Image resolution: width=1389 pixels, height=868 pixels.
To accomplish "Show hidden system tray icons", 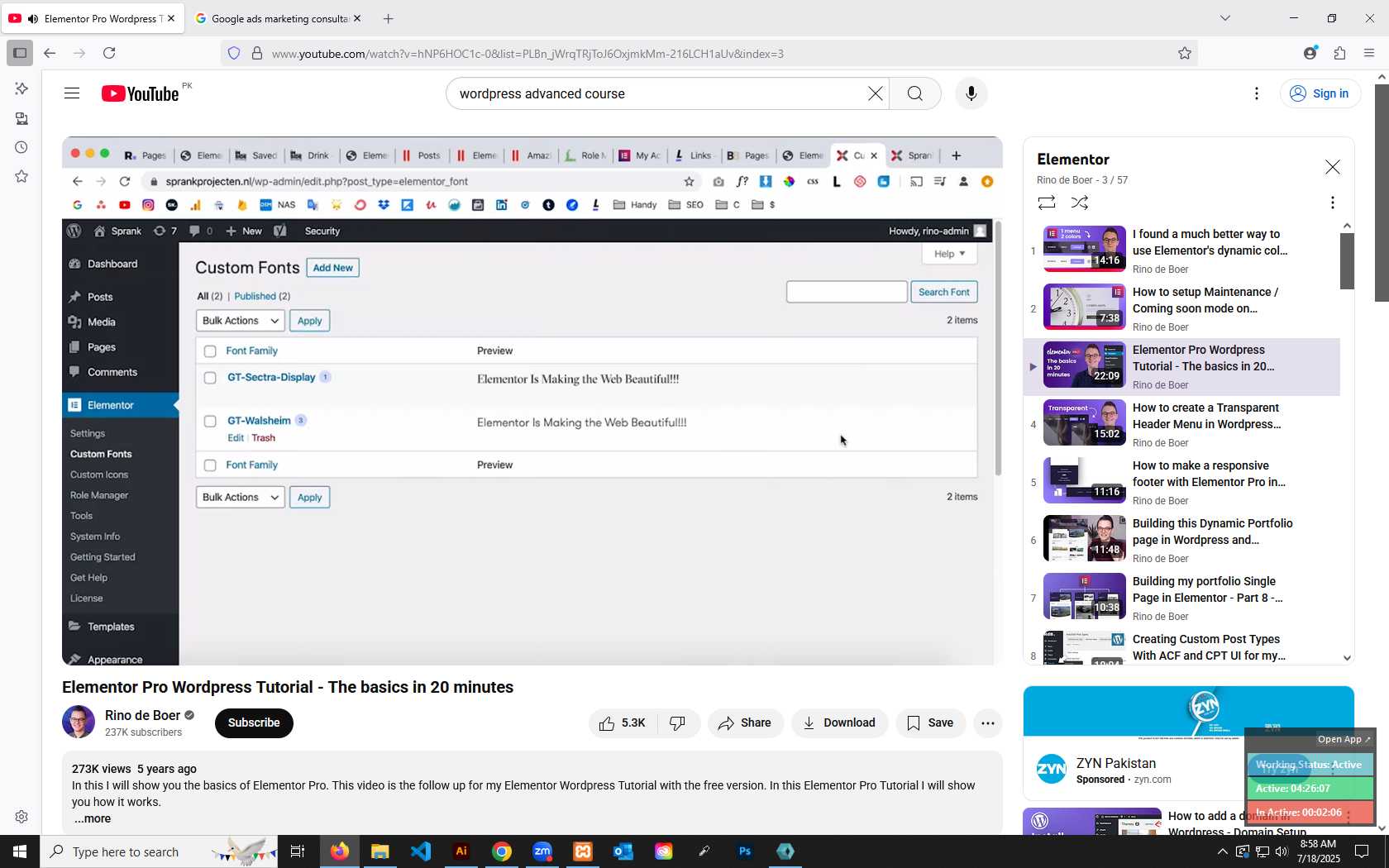I will [1222, 851].
